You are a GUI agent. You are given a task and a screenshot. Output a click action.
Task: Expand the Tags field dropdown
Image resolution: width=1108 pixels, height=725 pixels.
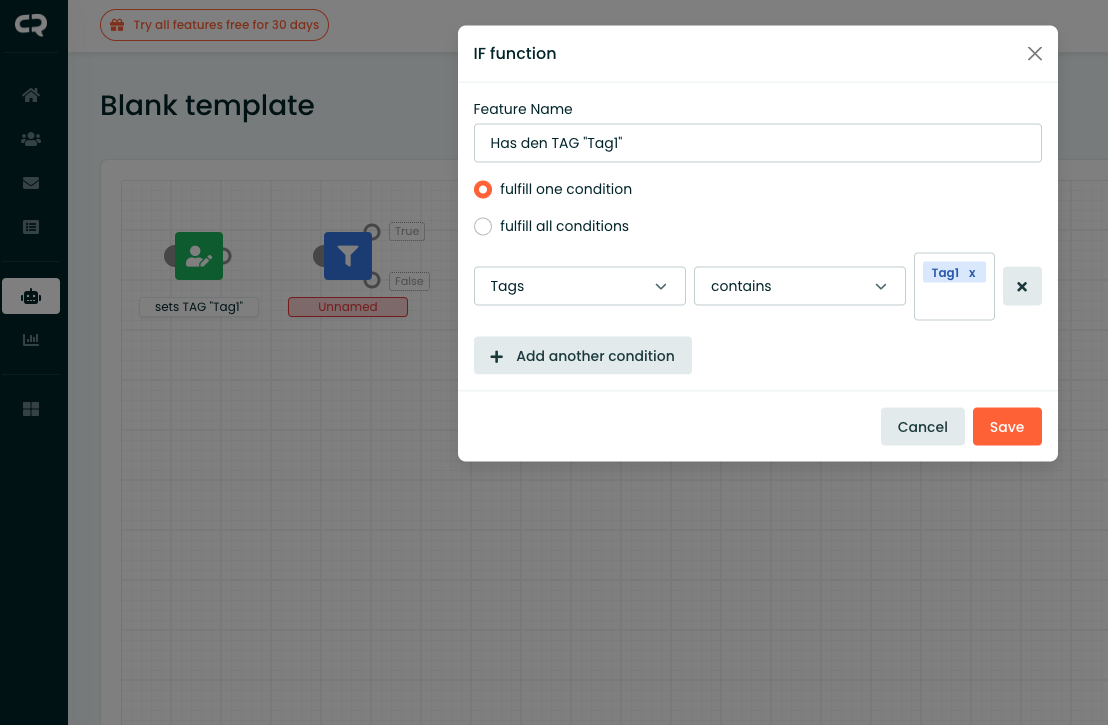point(579,286)
